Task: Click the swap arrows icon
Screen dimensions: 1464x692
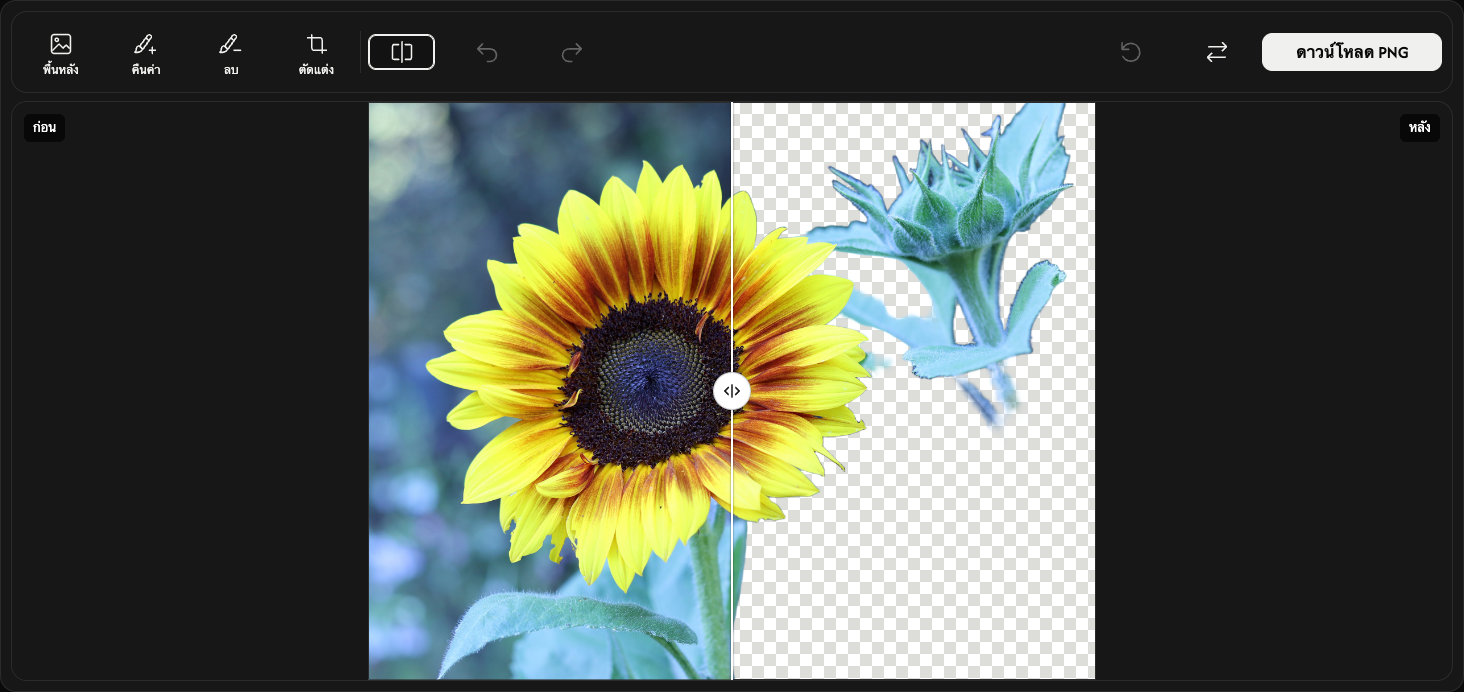Action: coord(1216,52)
